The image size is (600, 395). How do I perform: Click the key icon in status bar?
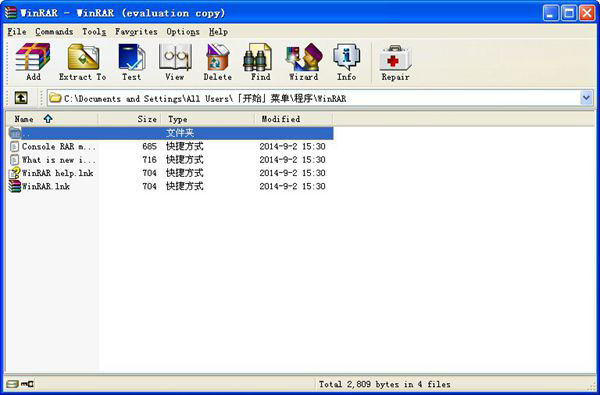pos(28,384)
